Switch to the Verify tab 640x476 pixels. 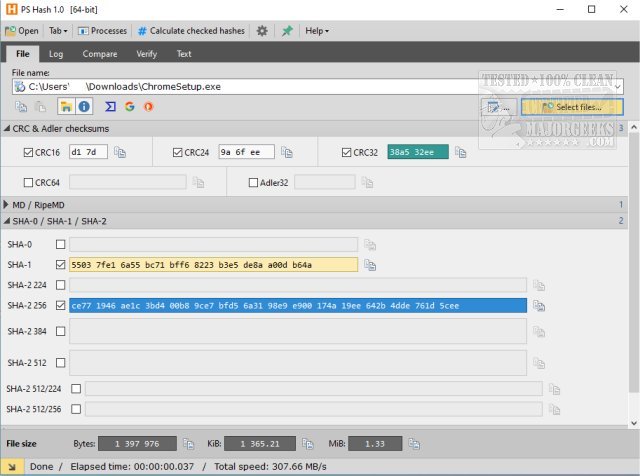click(147, 54)
